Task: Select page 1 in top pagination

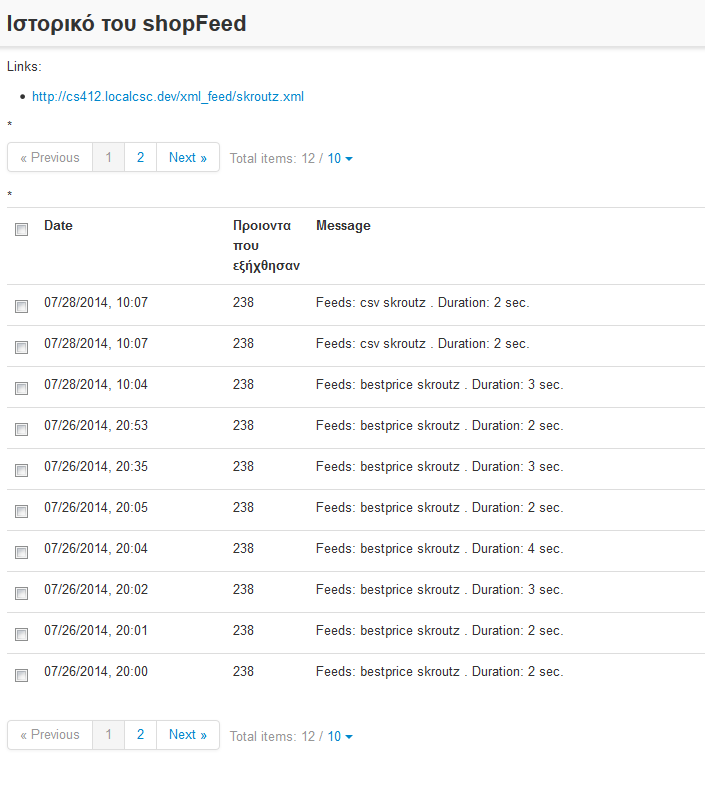Action: point(108,158)
